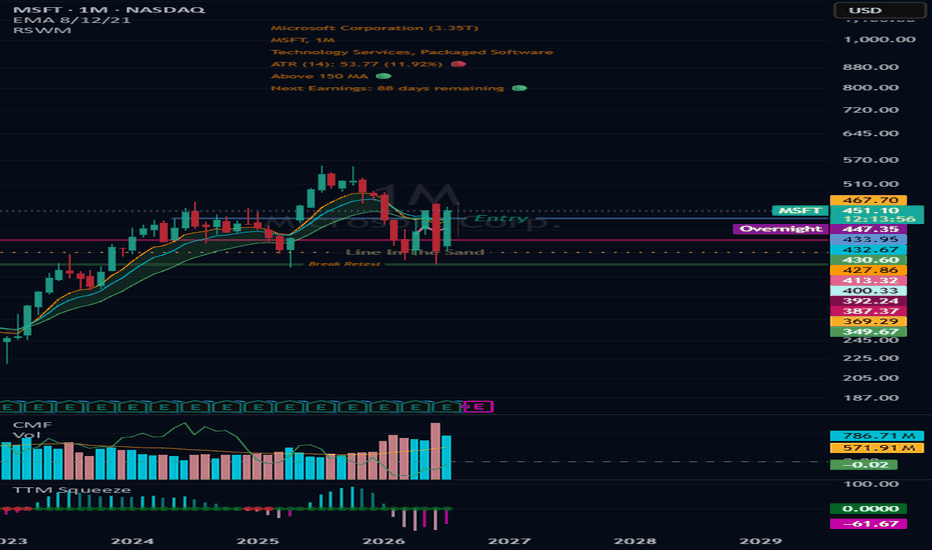Click the magenta upcoming earnings E marker
932x550 pixels.
(x=478, y=407)
